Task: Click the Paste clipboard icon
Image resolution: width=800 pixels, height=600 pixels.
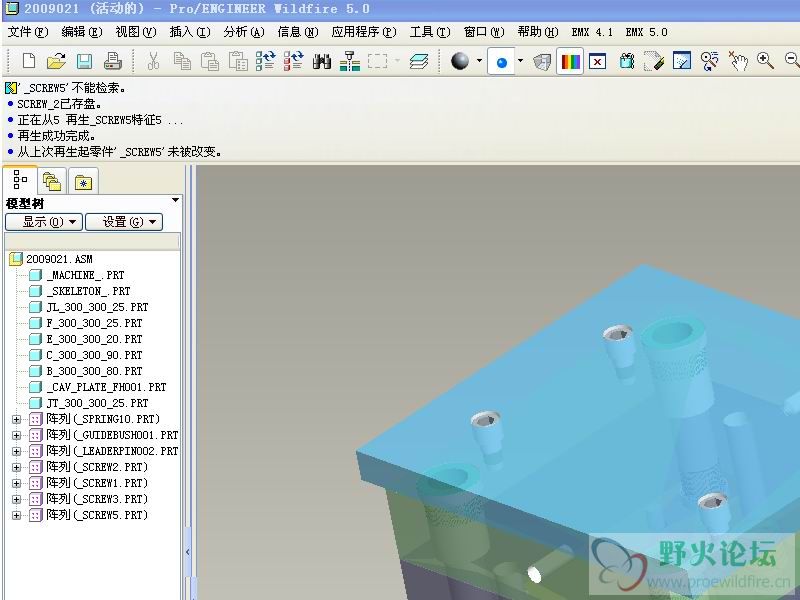Action: click(x=210, y=61)
